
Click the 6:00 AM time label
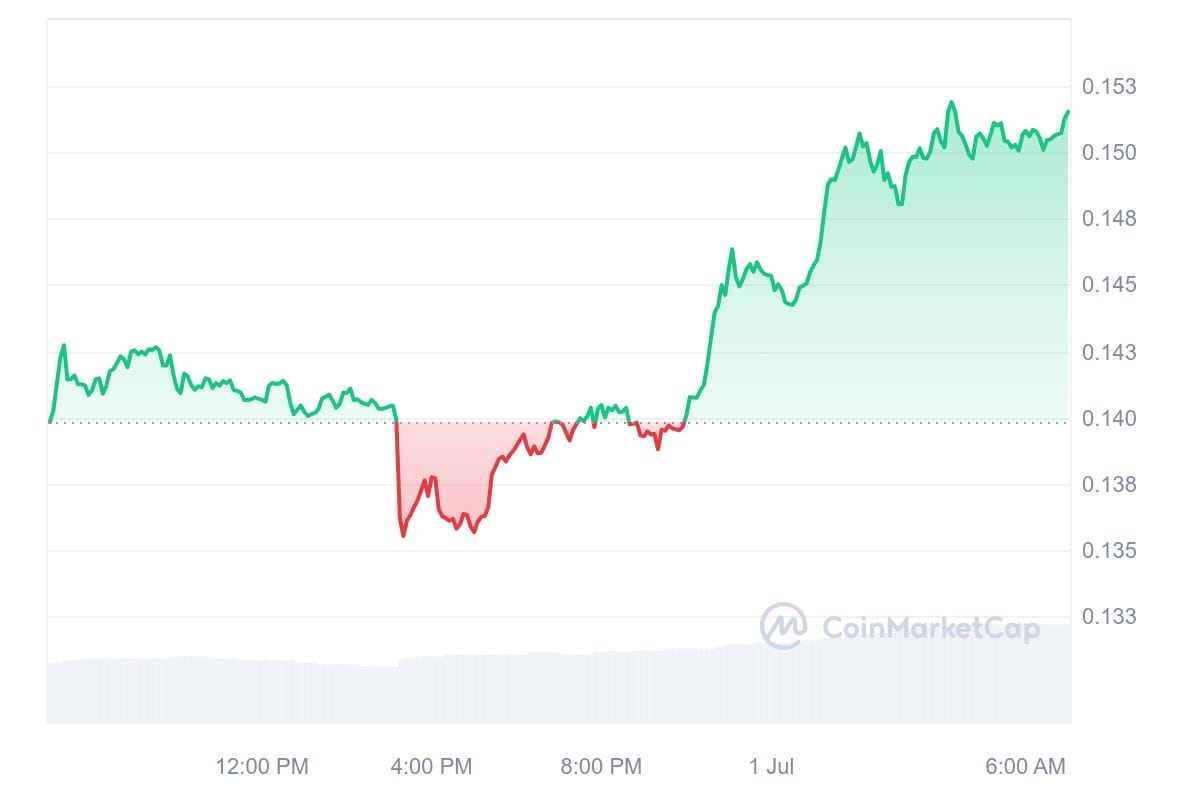coord(1025,767)
